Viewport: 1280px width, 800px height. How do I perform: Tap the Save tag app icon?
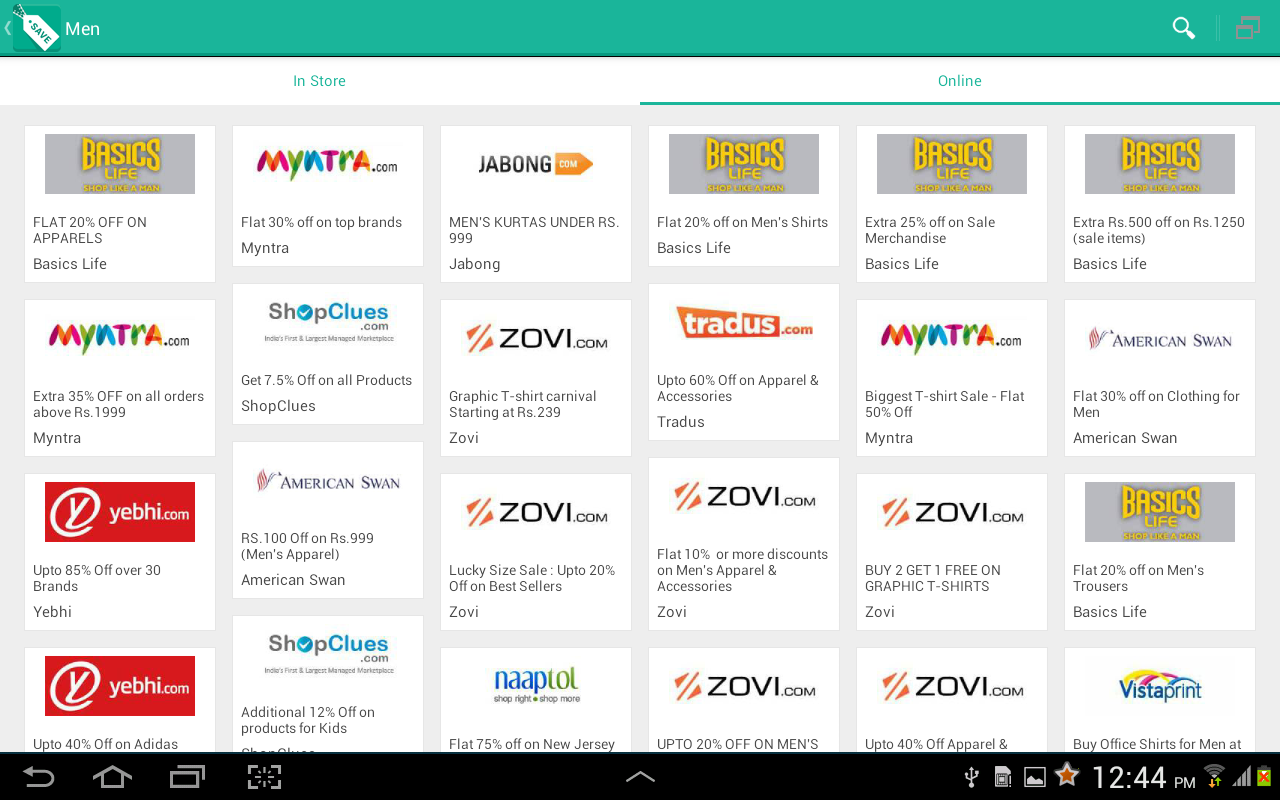[36, 28]
